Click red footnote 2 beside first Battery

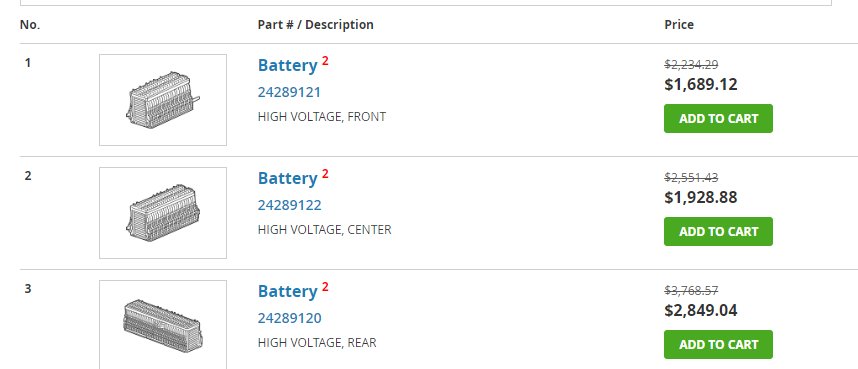click(x=325, y=61)
